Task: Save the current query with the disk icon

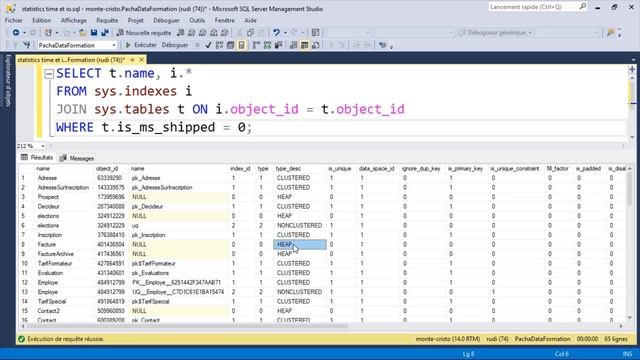Action: 94,33
